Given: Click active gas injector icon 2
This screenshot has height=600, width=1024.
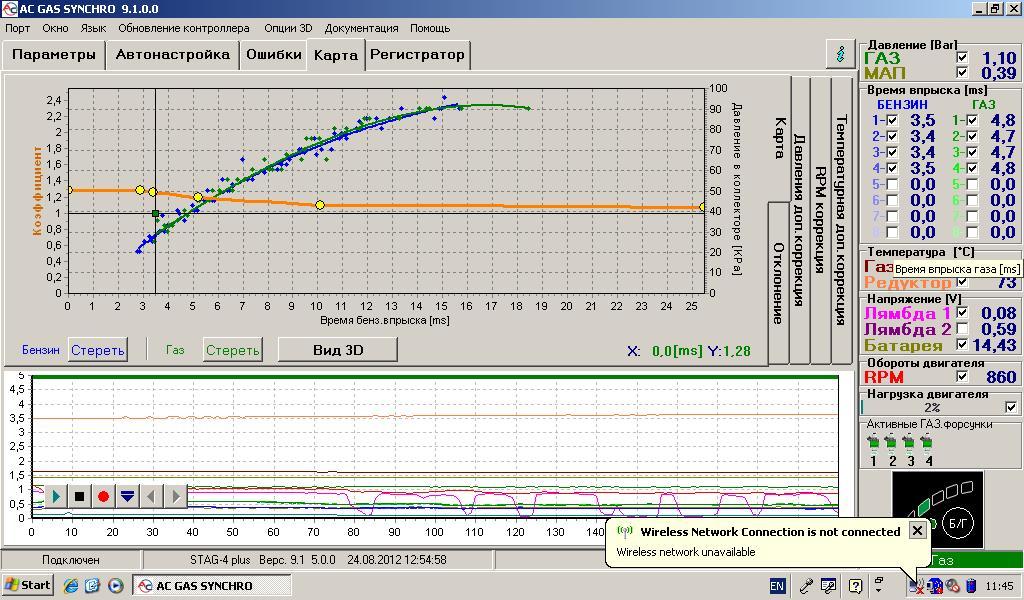Looking at the screenshot, I should coord(891,443).
